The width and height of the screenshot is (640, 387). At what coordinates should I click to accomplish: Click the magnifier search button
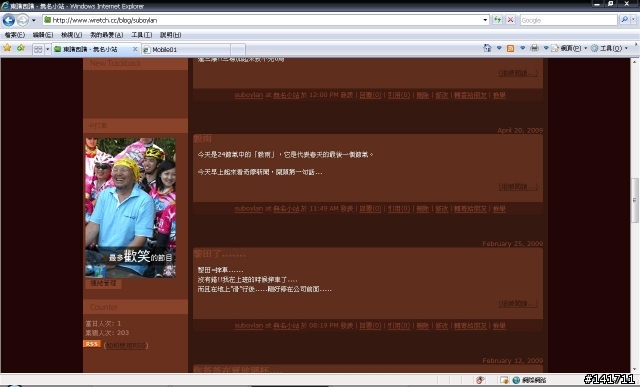[x=624, y=20]
